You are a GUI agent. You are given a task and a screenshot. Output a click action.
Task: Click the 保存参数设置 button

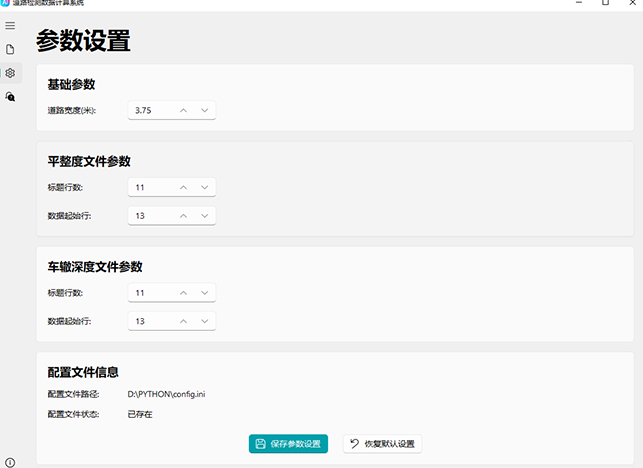[288, 443]
